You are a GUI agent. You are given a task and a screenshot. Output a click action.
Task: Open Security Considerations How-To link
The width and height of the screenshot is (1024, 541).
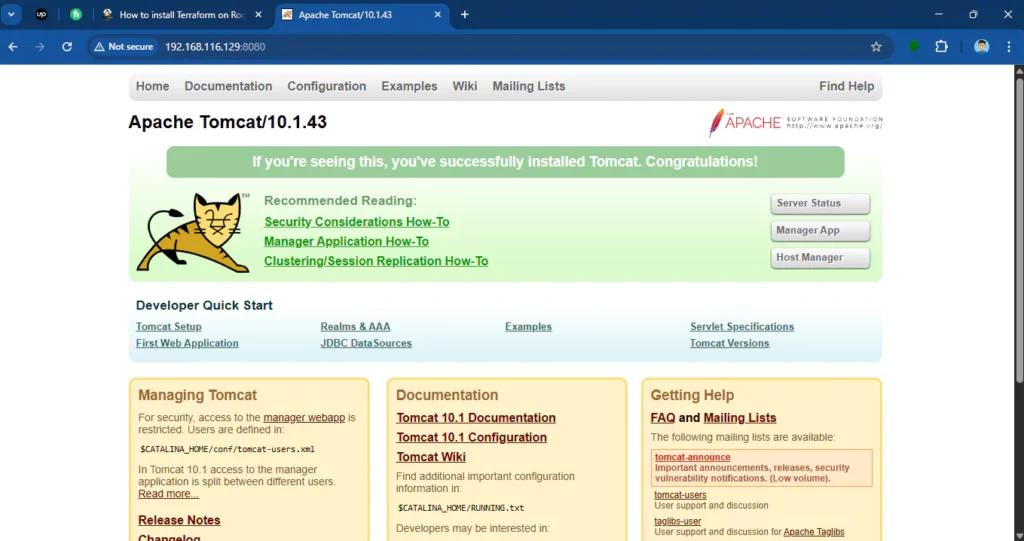(x=357, y=222)
